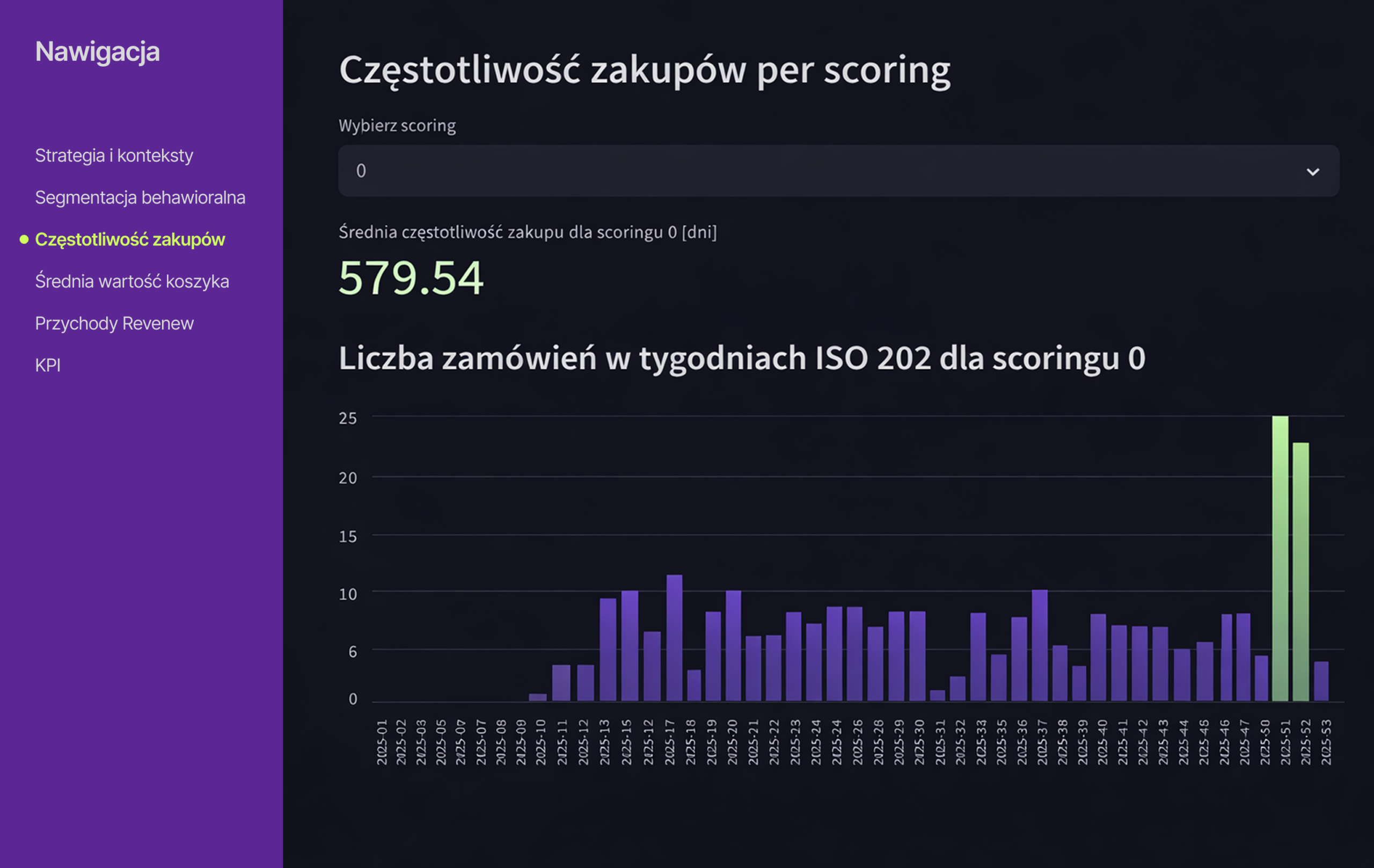Switch to Średnia wartość koszyka
Screen dimensions: 1374x868
[x=132, y=281]
